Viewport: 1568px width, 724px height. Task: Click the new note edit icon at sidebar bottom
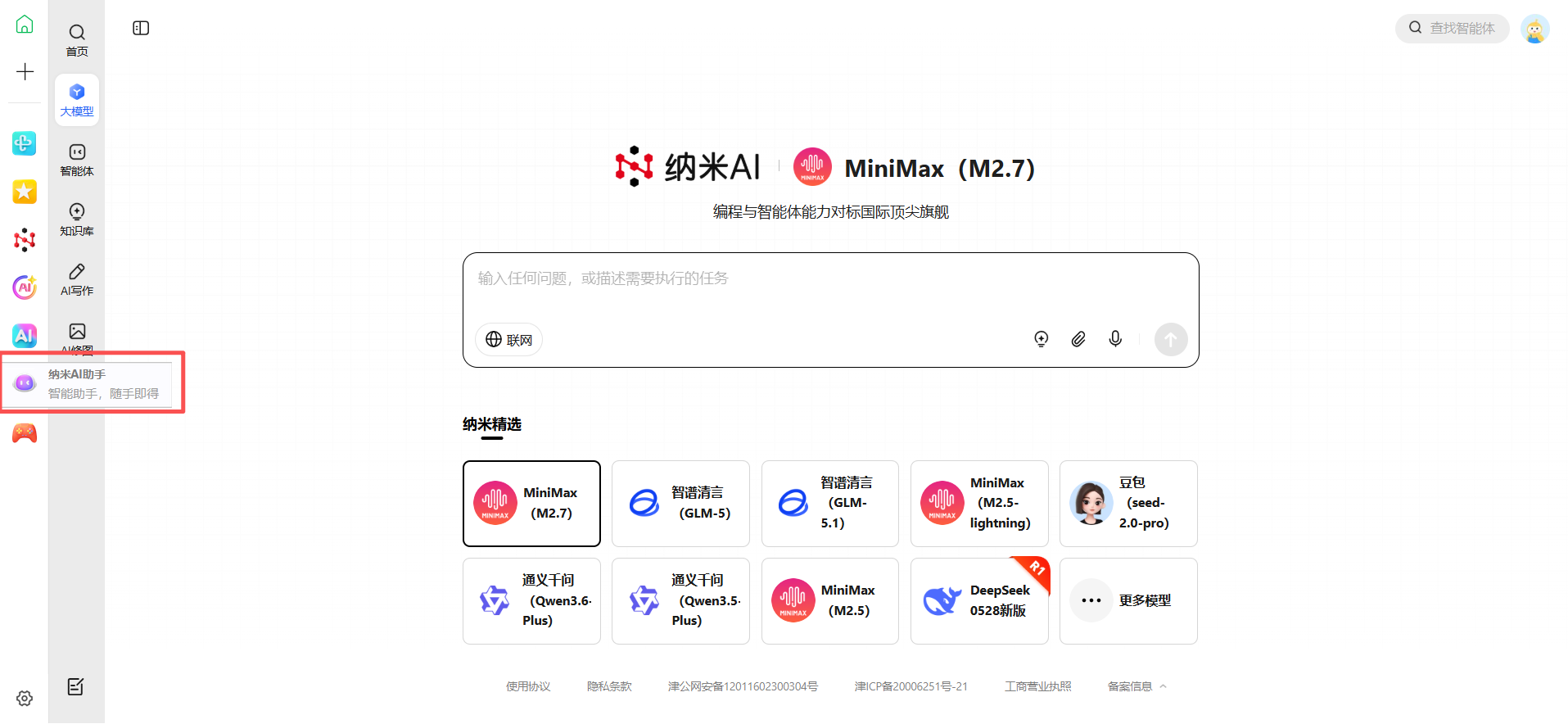(x=75, y=686)
